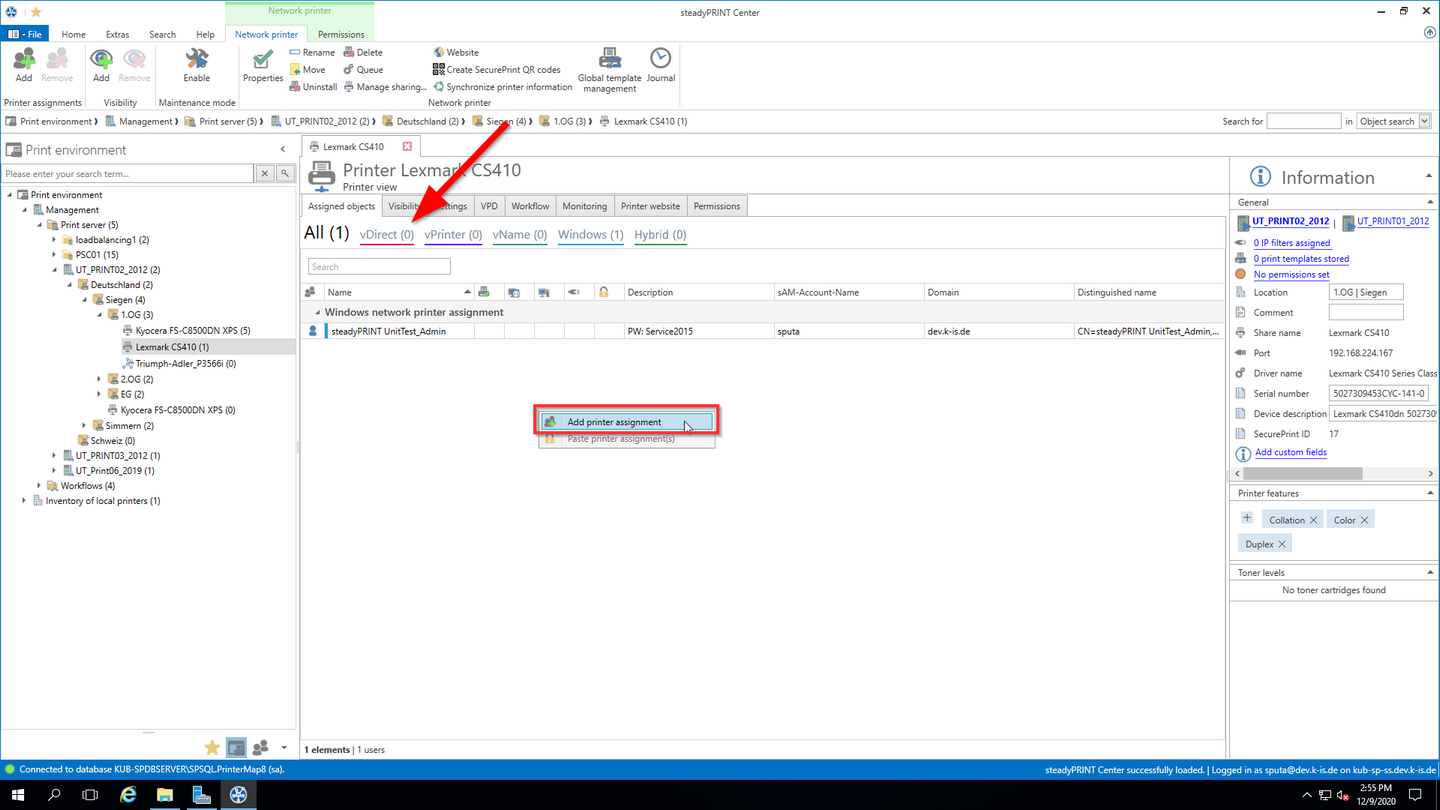The width and height of the screenshot is (1440, 810).
Task: Open the Journal
Action: [x=660, y=65]
